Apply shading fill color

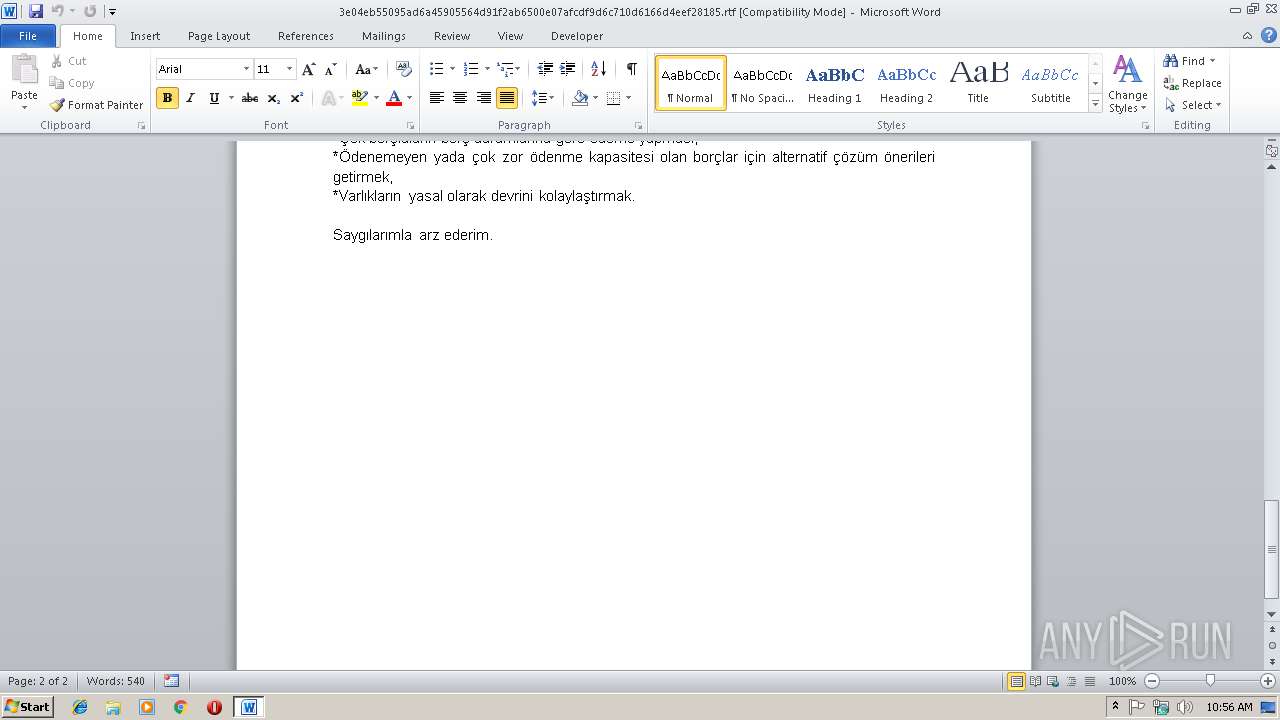(580, 98)
